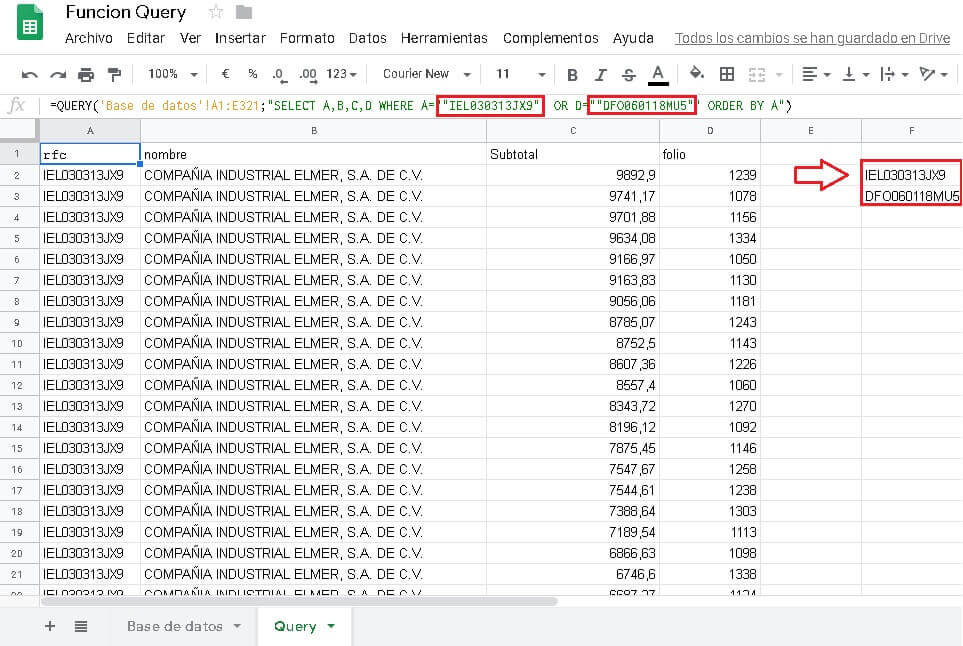Star the Funcion Query document
Viewport: 963px width, 646px height.
pyautogui.click(x=216, y=12)
